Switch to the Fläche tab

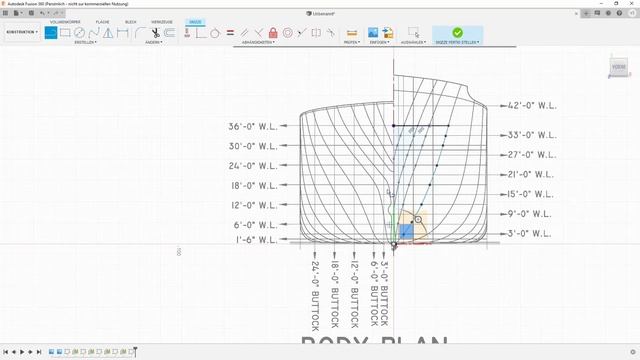pos(102,22)
